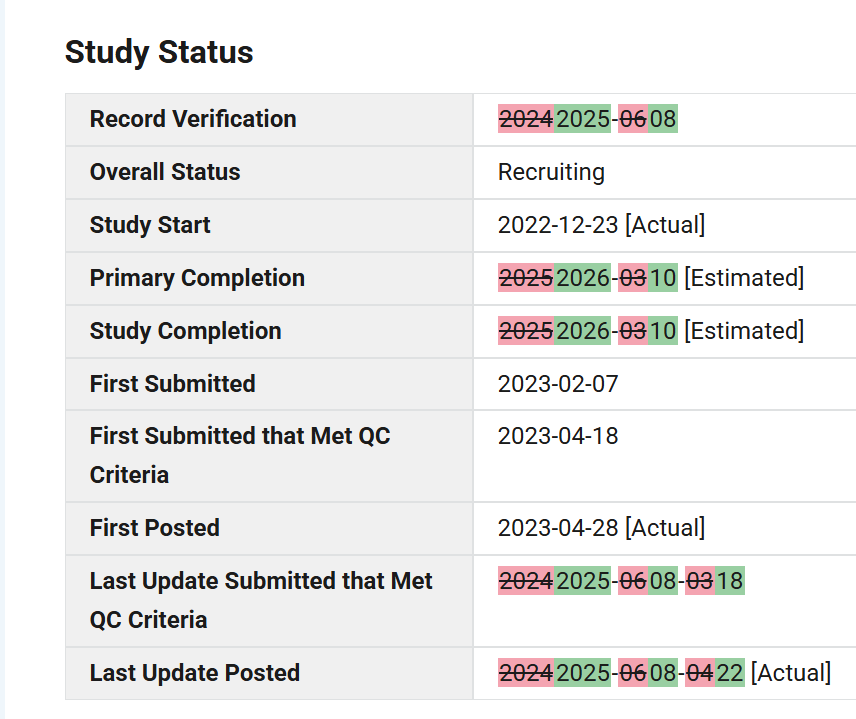
Task: Click the Overall Status label
Action: pyautogui.click(x=165, y=172)
